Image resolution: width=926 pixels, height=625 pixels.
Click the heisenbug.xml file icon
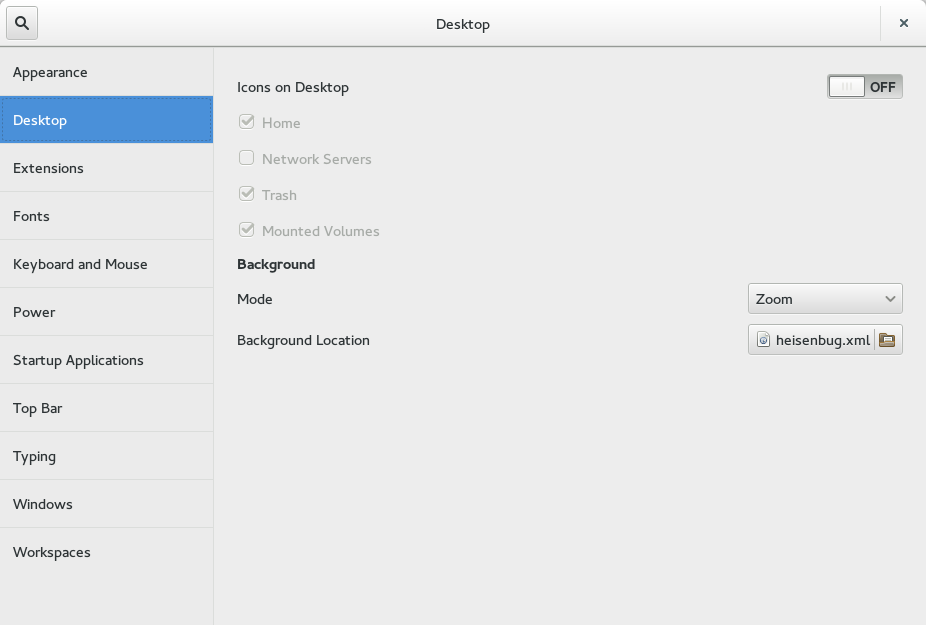tap(763, 340)
